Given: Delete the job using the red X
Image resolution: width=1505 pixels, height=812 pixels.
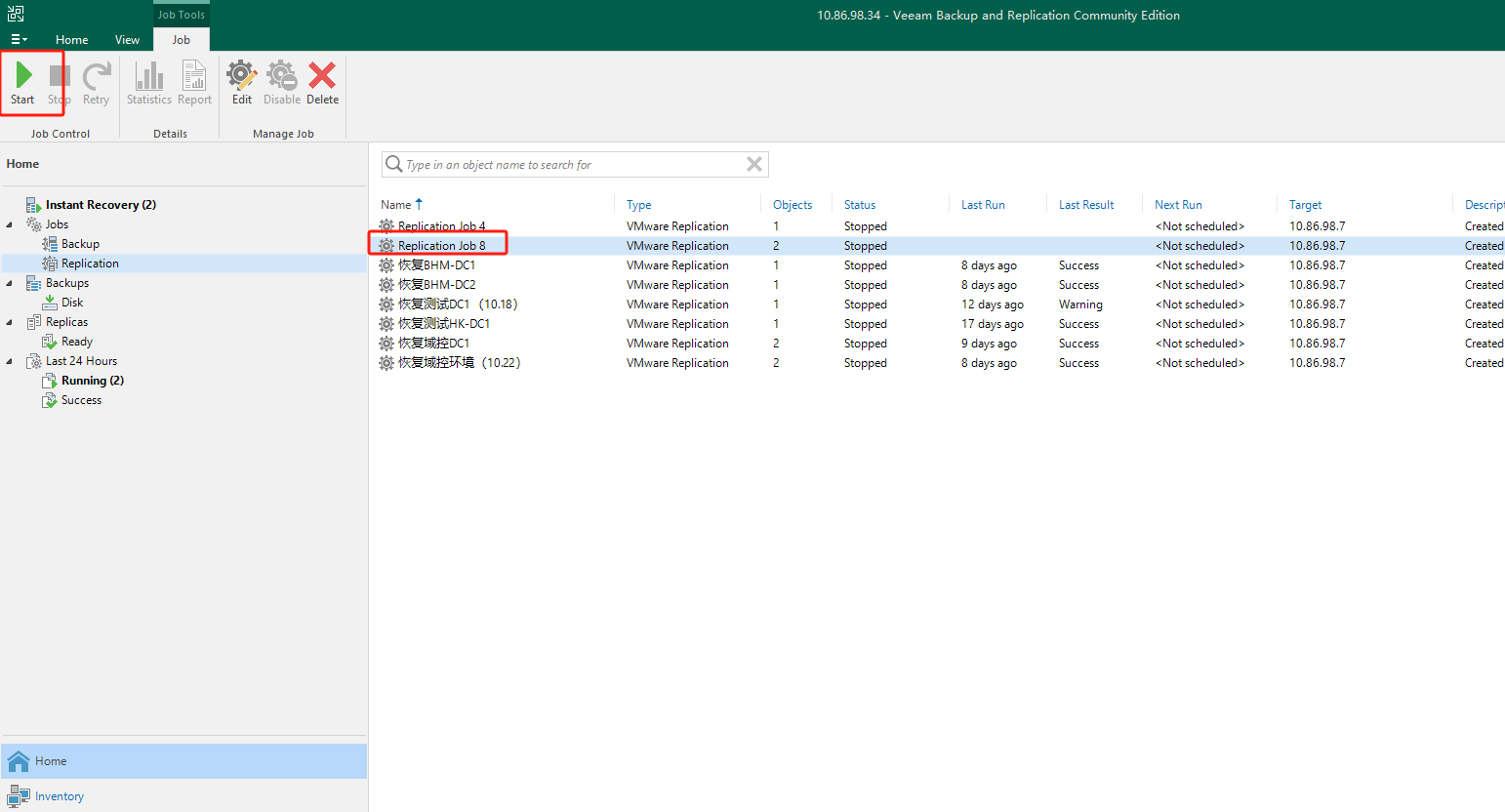Looking at the screenshot, I should coord(323,83).
